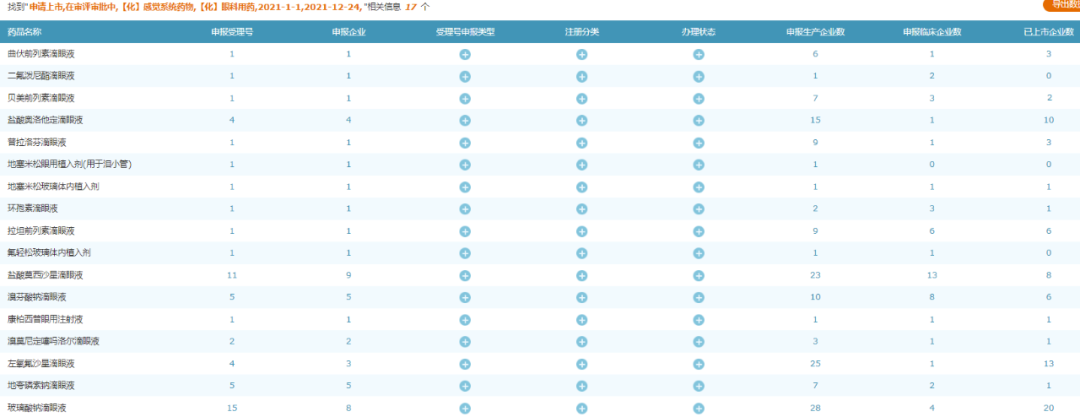Click 注册分类 plus icon for 盐酸奥洛他定滴眼液

click(x=582, y=121)
